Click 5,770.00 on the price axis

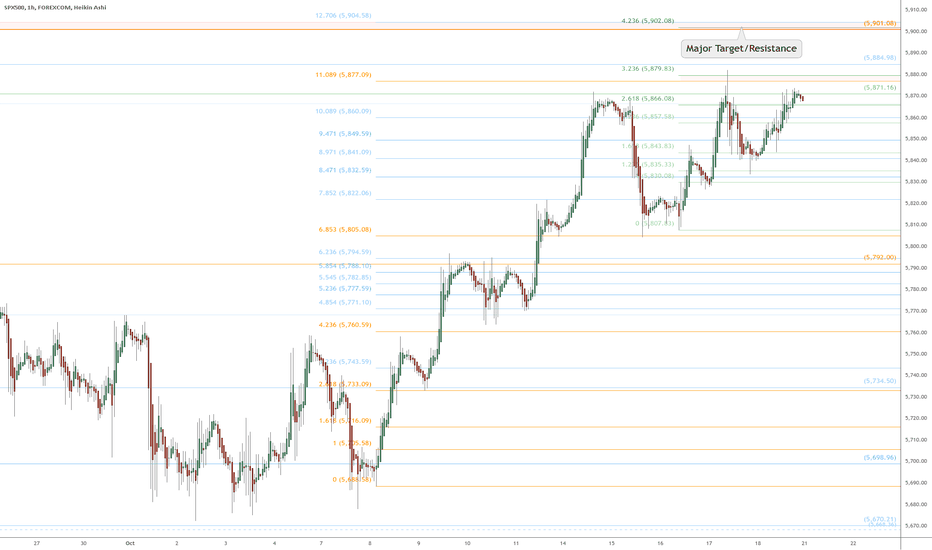click(x=916, y=311)
